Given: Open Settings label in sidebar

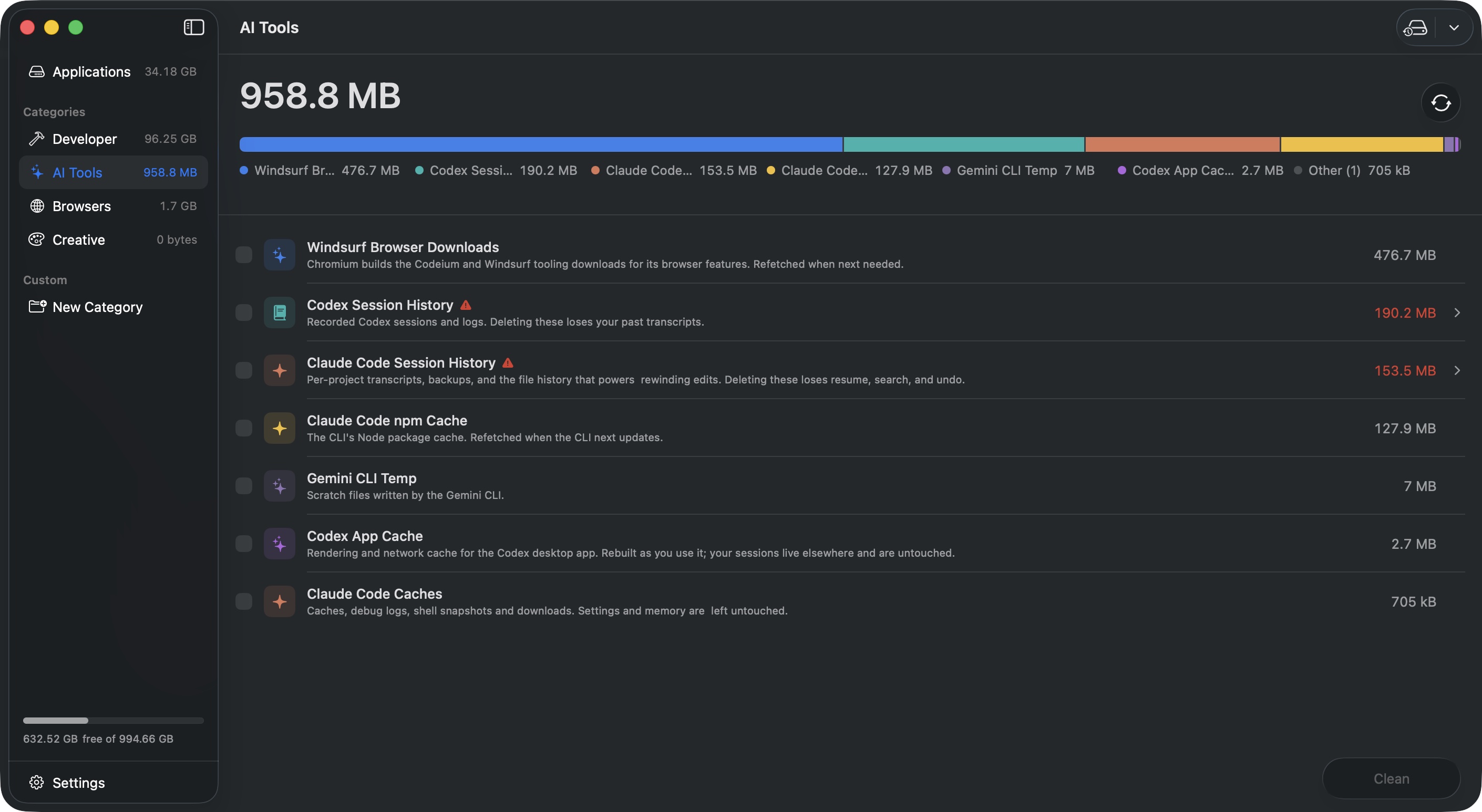Looking at the screenshot, I should point(78,783).
